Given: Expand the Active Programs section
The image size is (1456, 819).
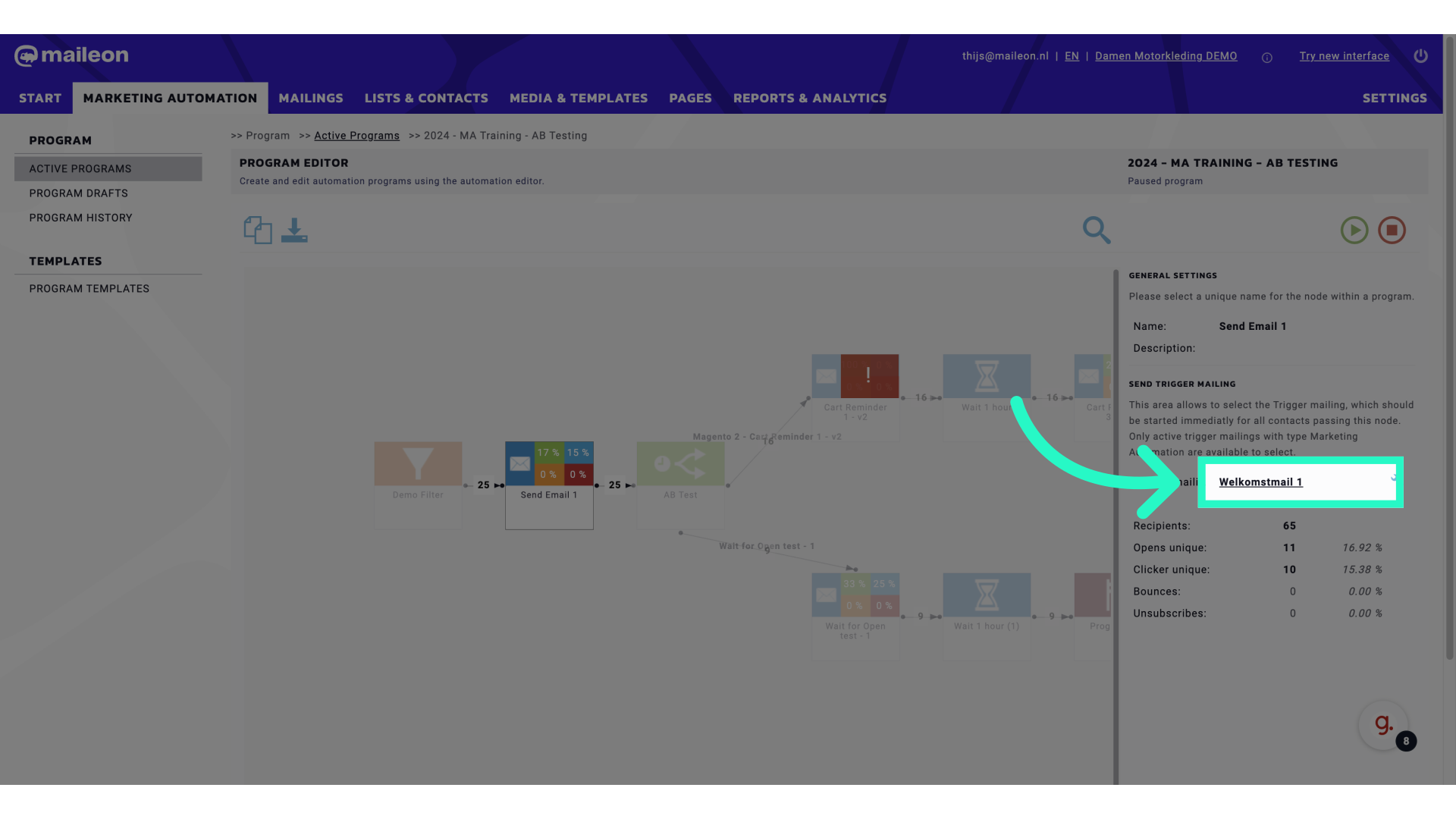Looking at the screenshot, I should [79, 168].
